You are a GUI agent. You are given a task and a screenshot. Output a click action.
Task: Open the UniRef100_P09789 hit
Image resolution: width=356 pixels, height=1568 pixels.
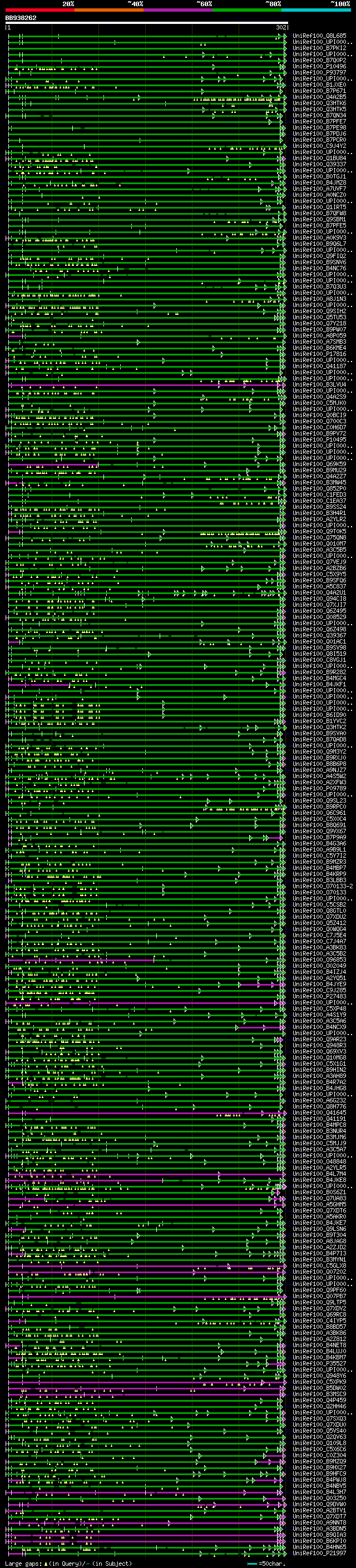click(x=319, y=788)
